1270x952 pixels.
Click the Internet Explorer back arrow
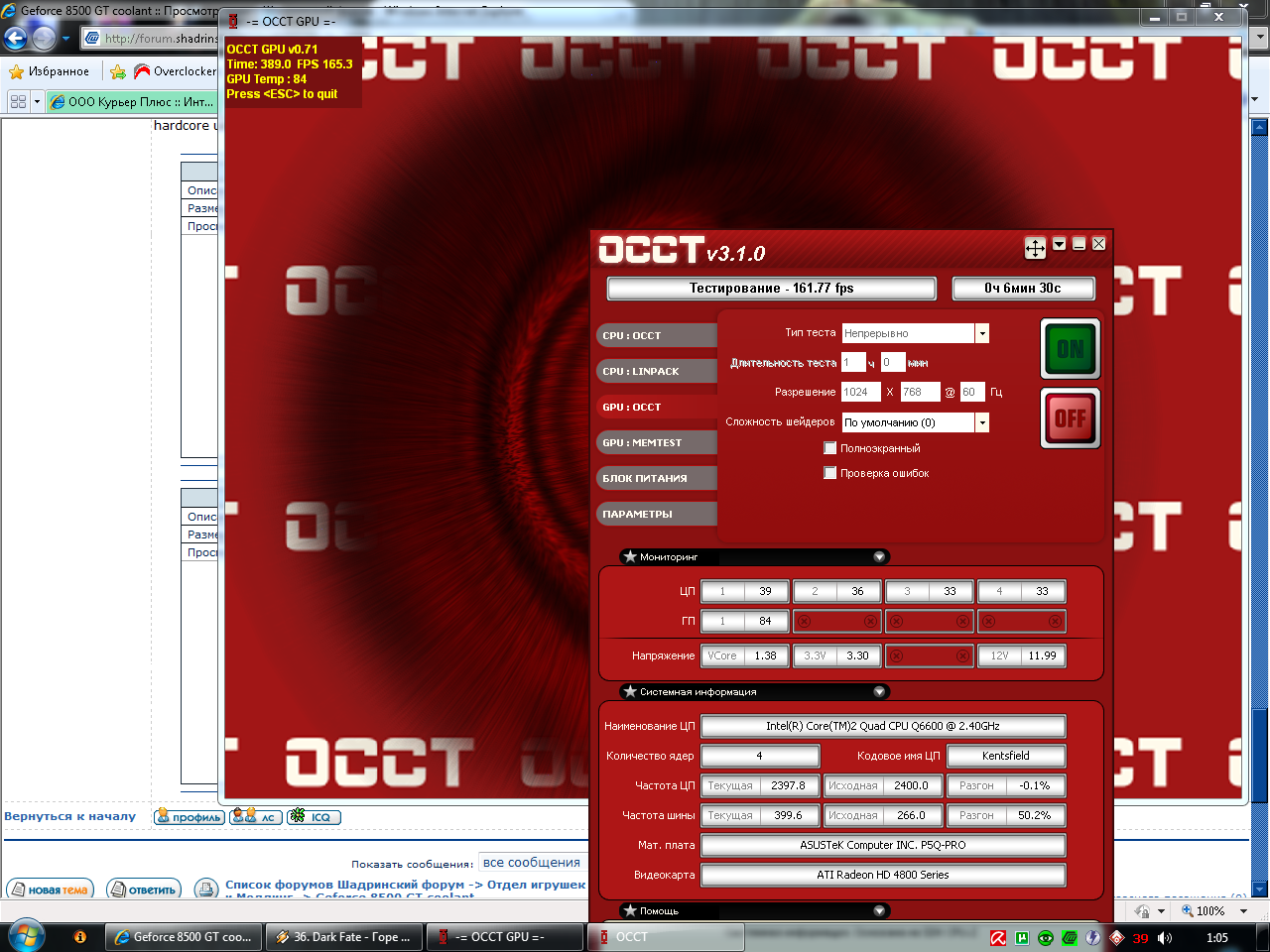pos(16,39)
